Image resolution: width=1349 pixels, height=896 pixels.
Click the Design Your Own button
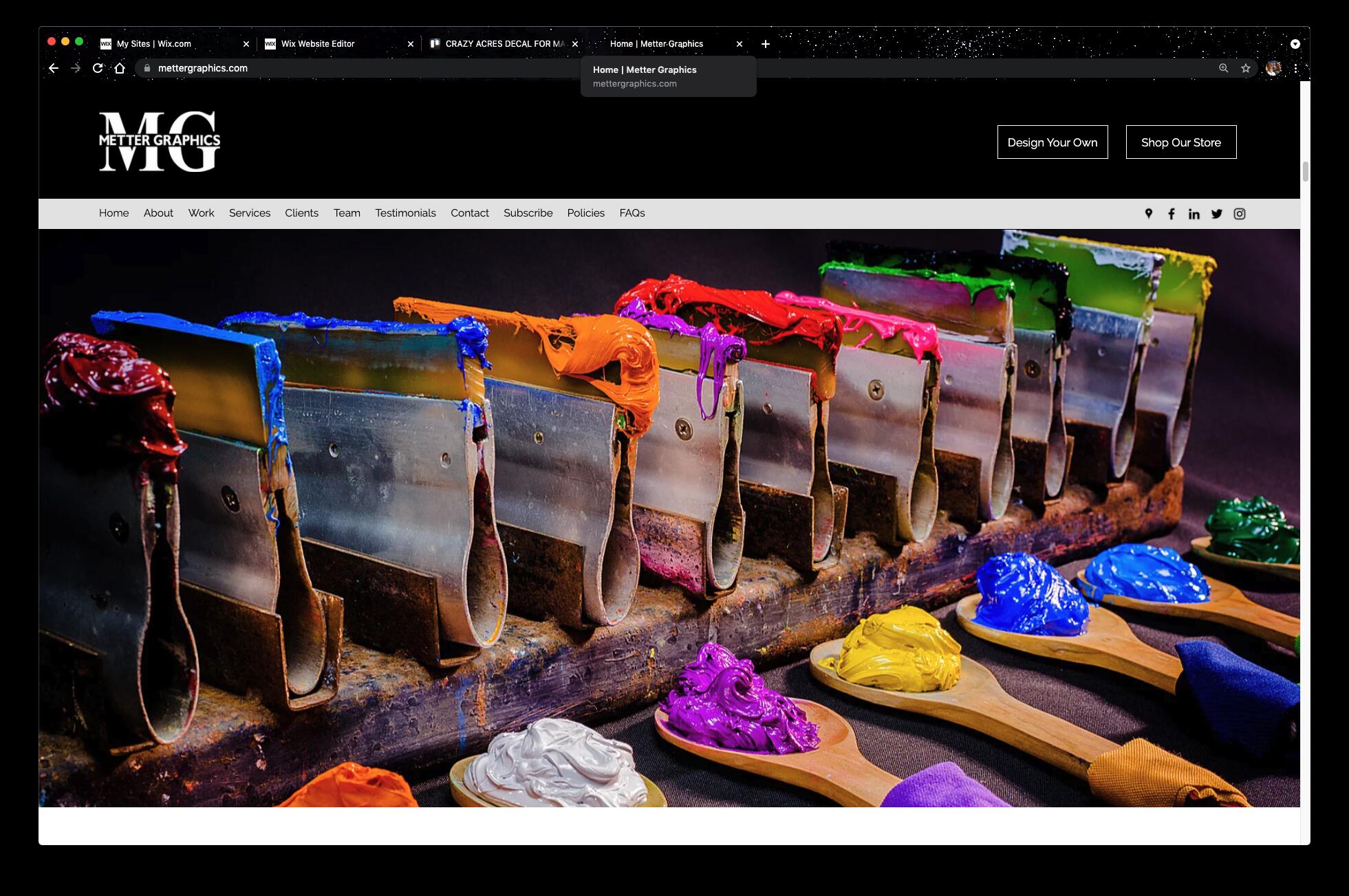1052,142
